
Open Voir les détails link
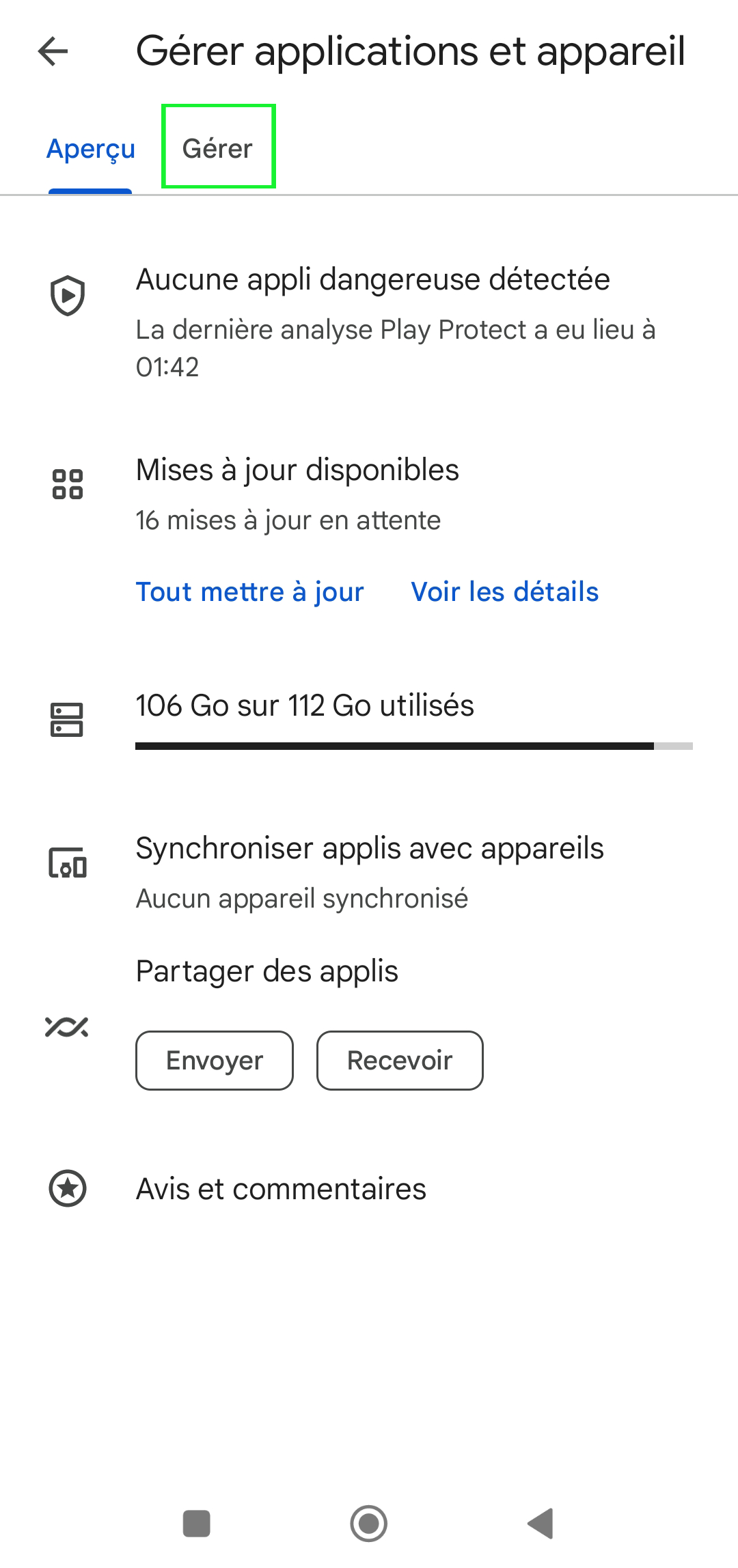pos(505,591)
